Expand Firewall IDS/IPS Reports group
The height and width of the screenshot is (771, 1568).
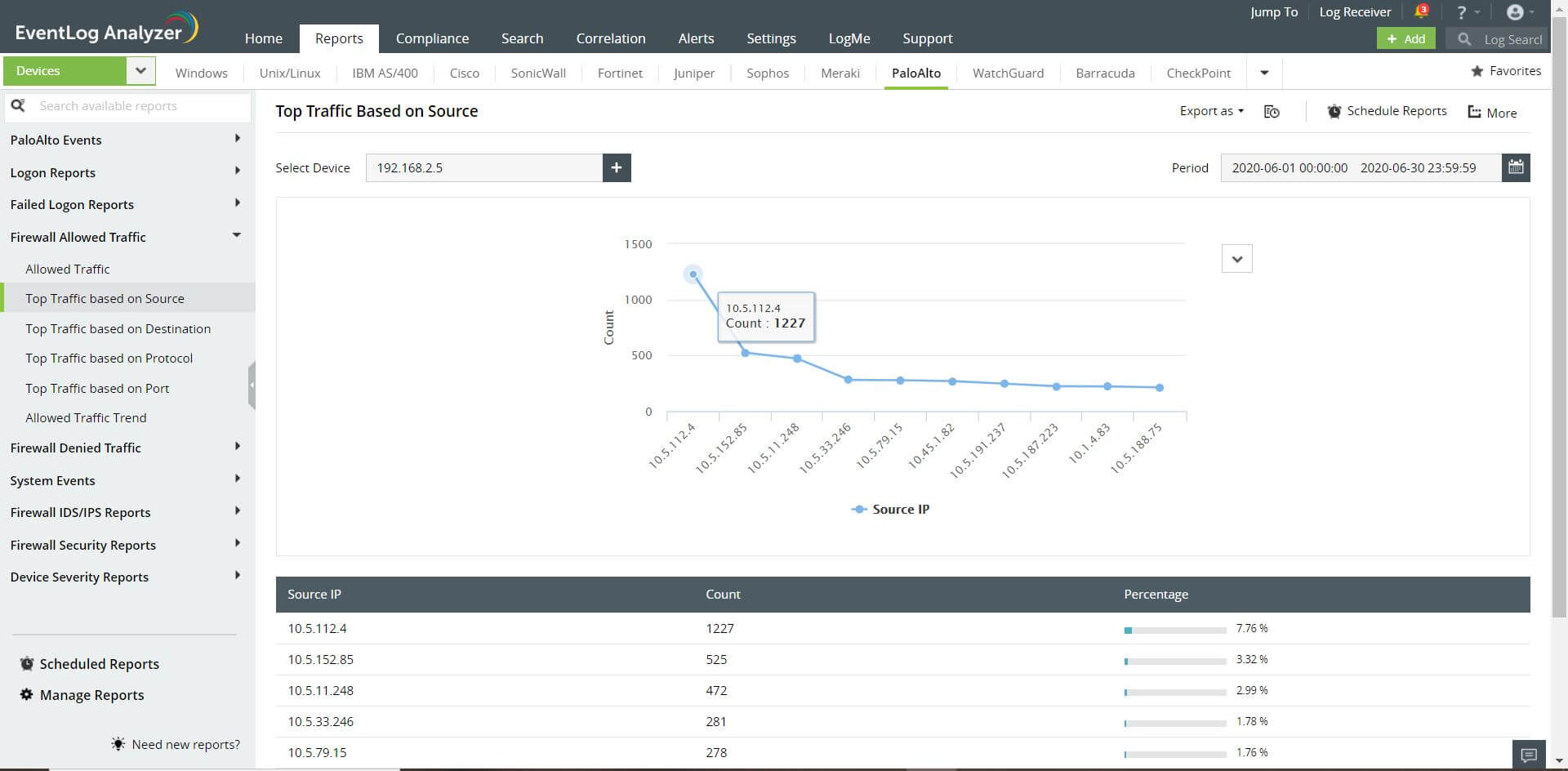coord(238,510)
